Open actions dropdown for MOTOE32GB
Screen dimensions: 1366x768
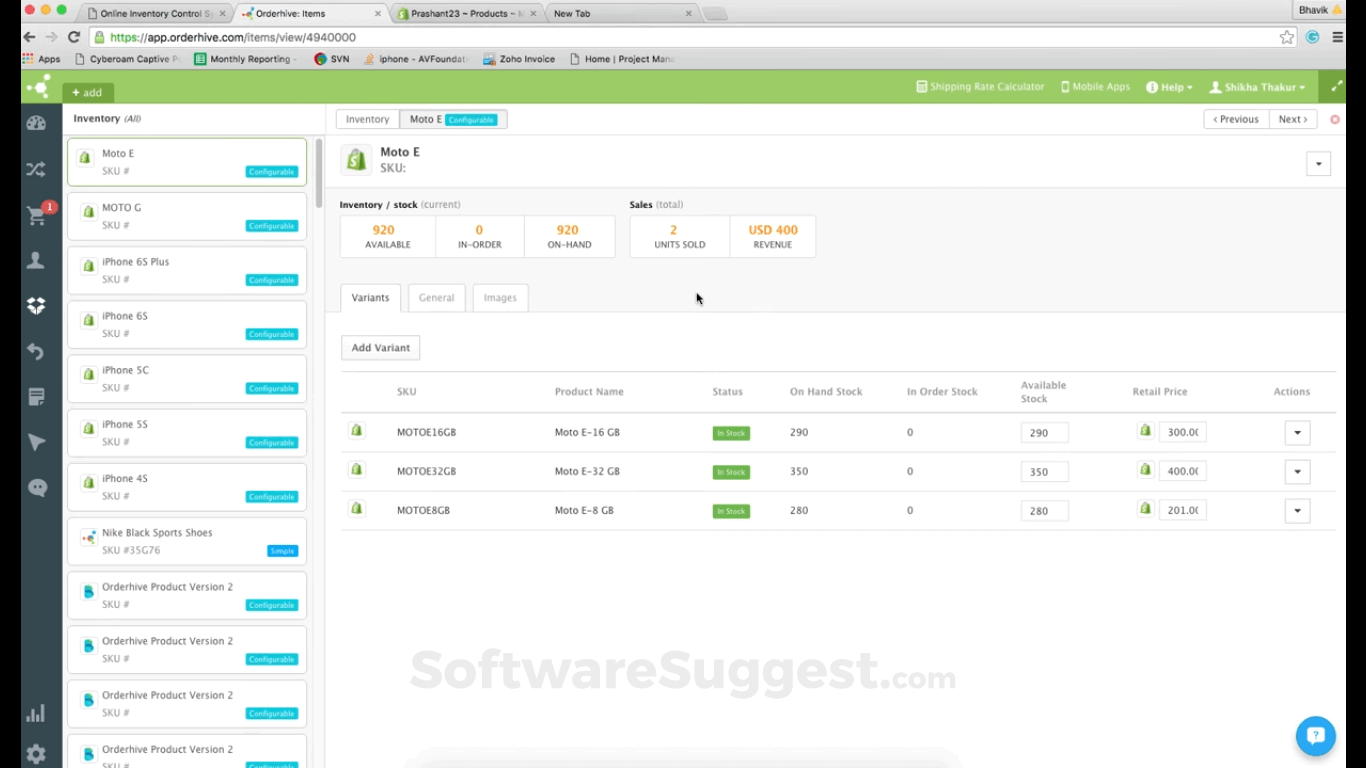tap(1297, 472)
